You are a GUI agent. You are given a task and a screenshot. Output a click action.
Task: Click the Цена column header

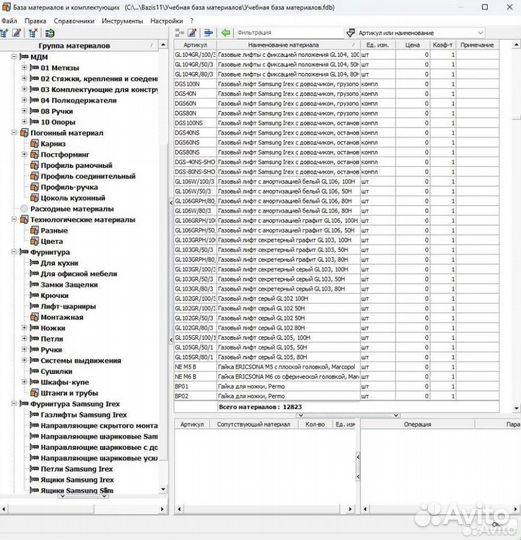click(413, 45)
